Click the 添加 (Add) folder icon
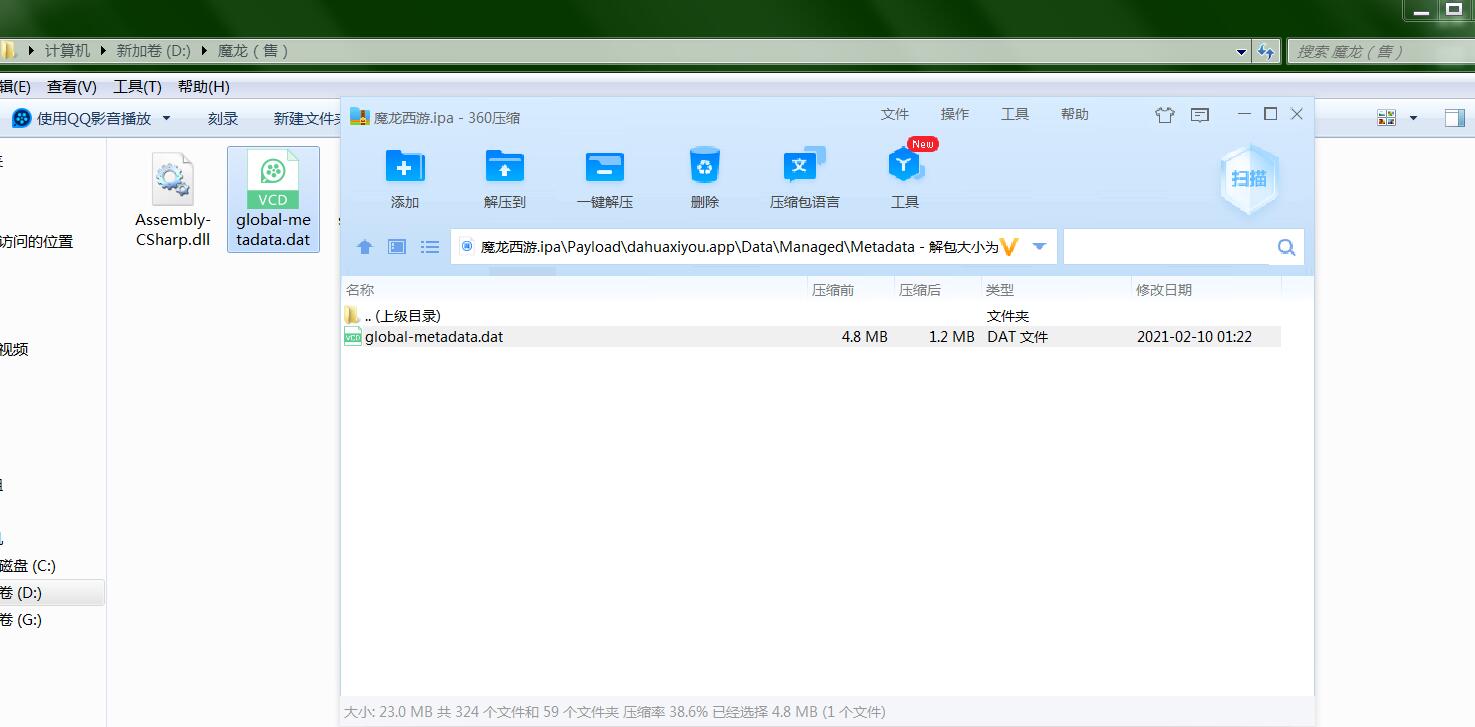The width and height of the screenshot is (1475, 727). [x=405, y=167]
